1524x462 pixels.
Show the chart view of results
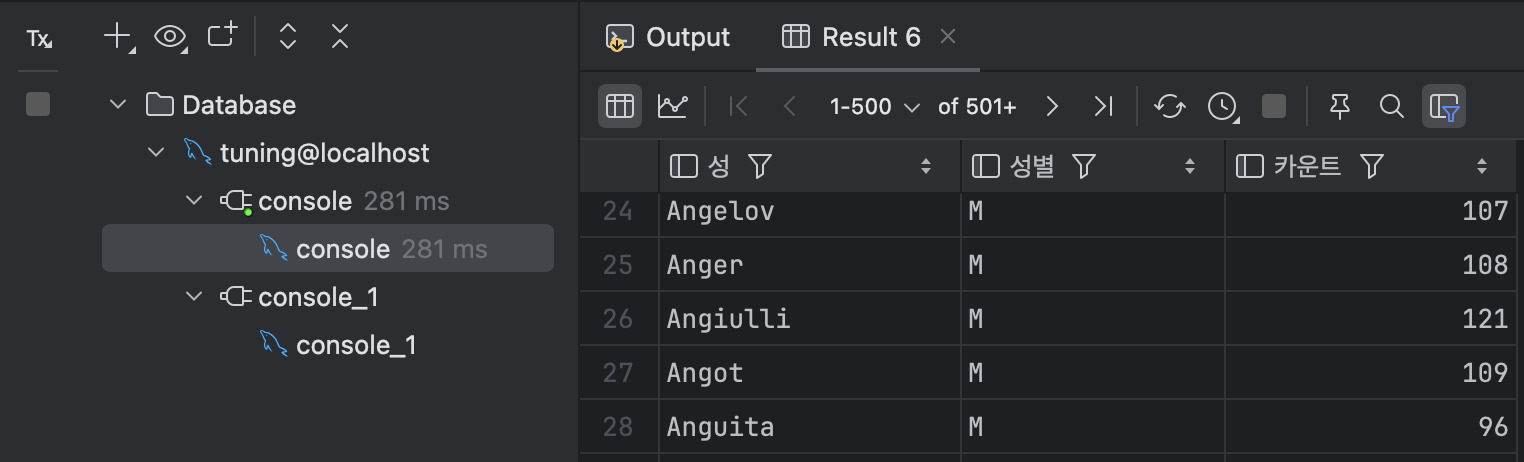(x=672, y=106)
